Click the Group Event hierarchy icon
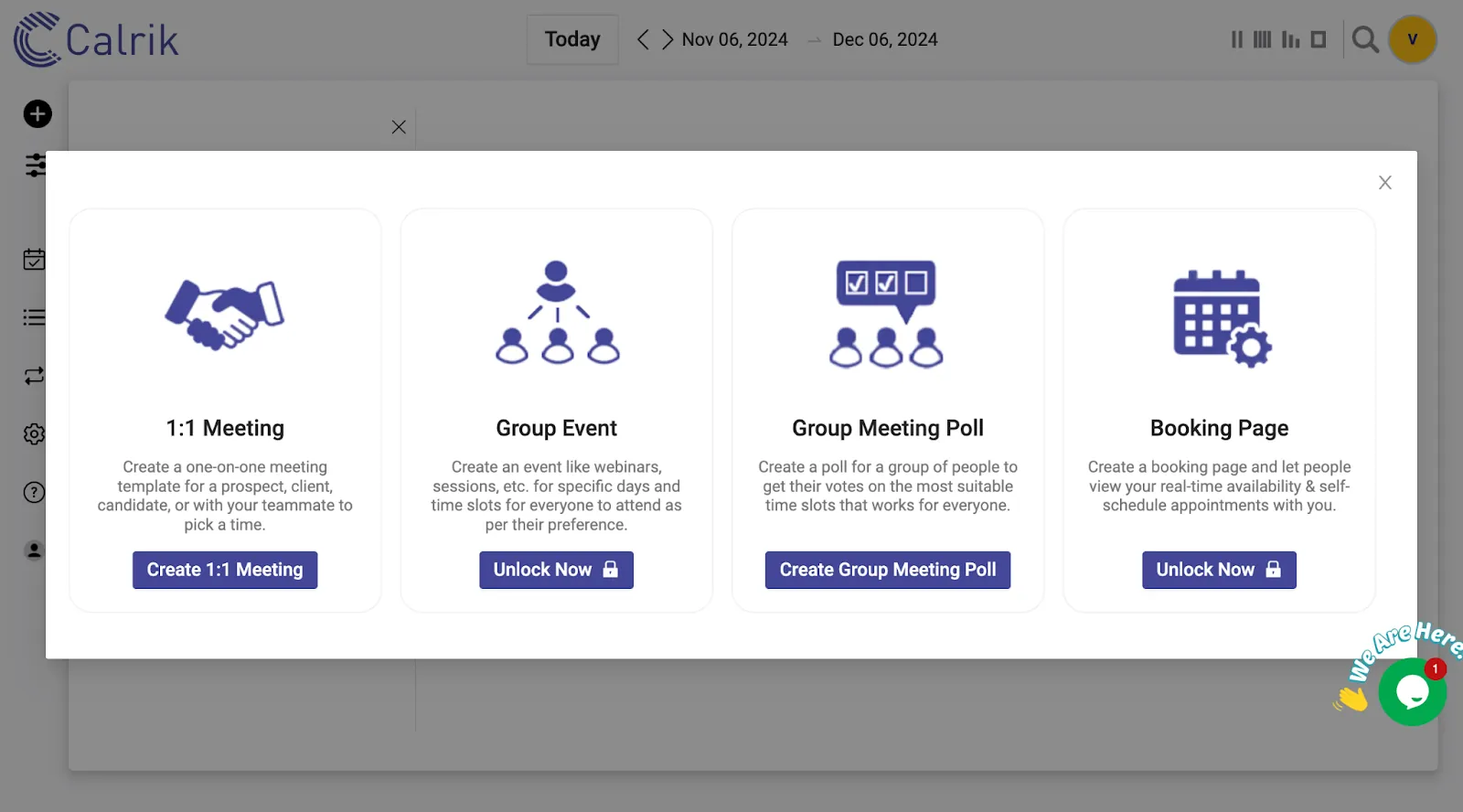Viewport: 1463px width, 812px height. (557, 313)
